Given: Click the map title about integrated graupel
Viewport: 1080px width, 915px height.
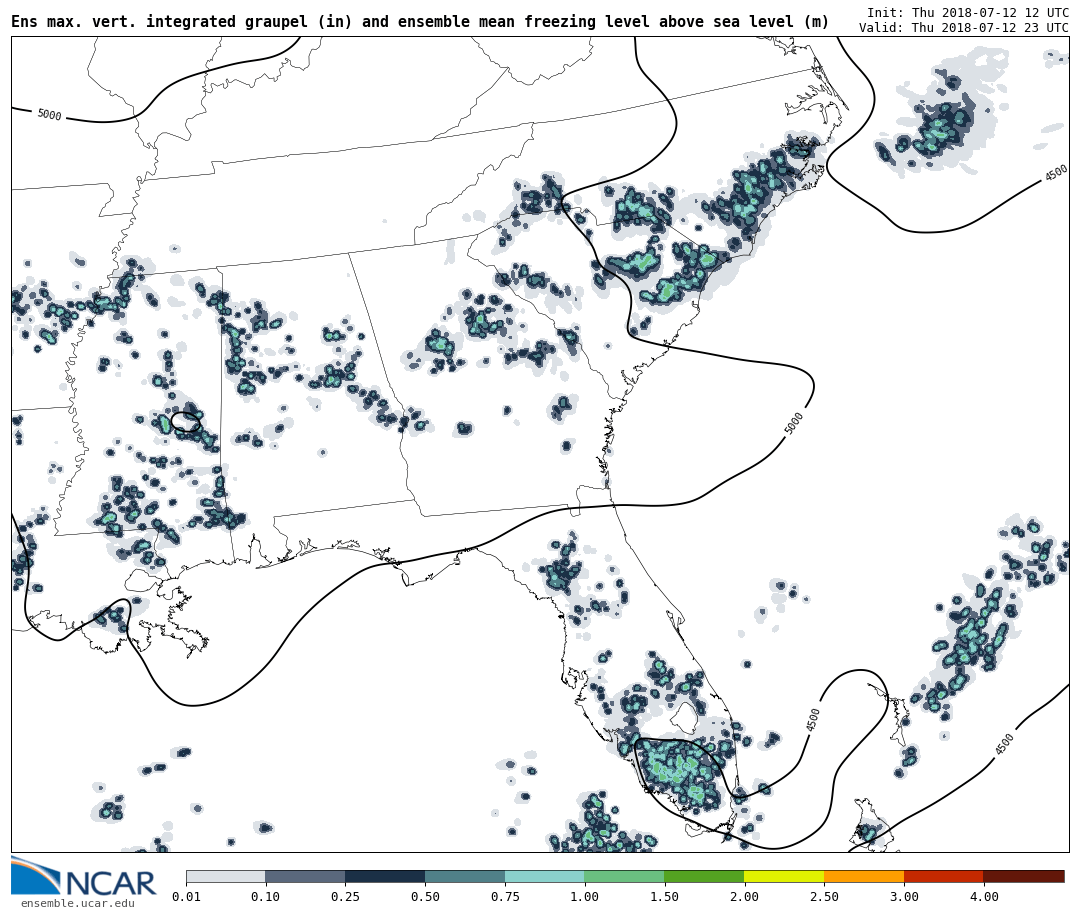Looking at the screenshot, I should click(420, 22).
